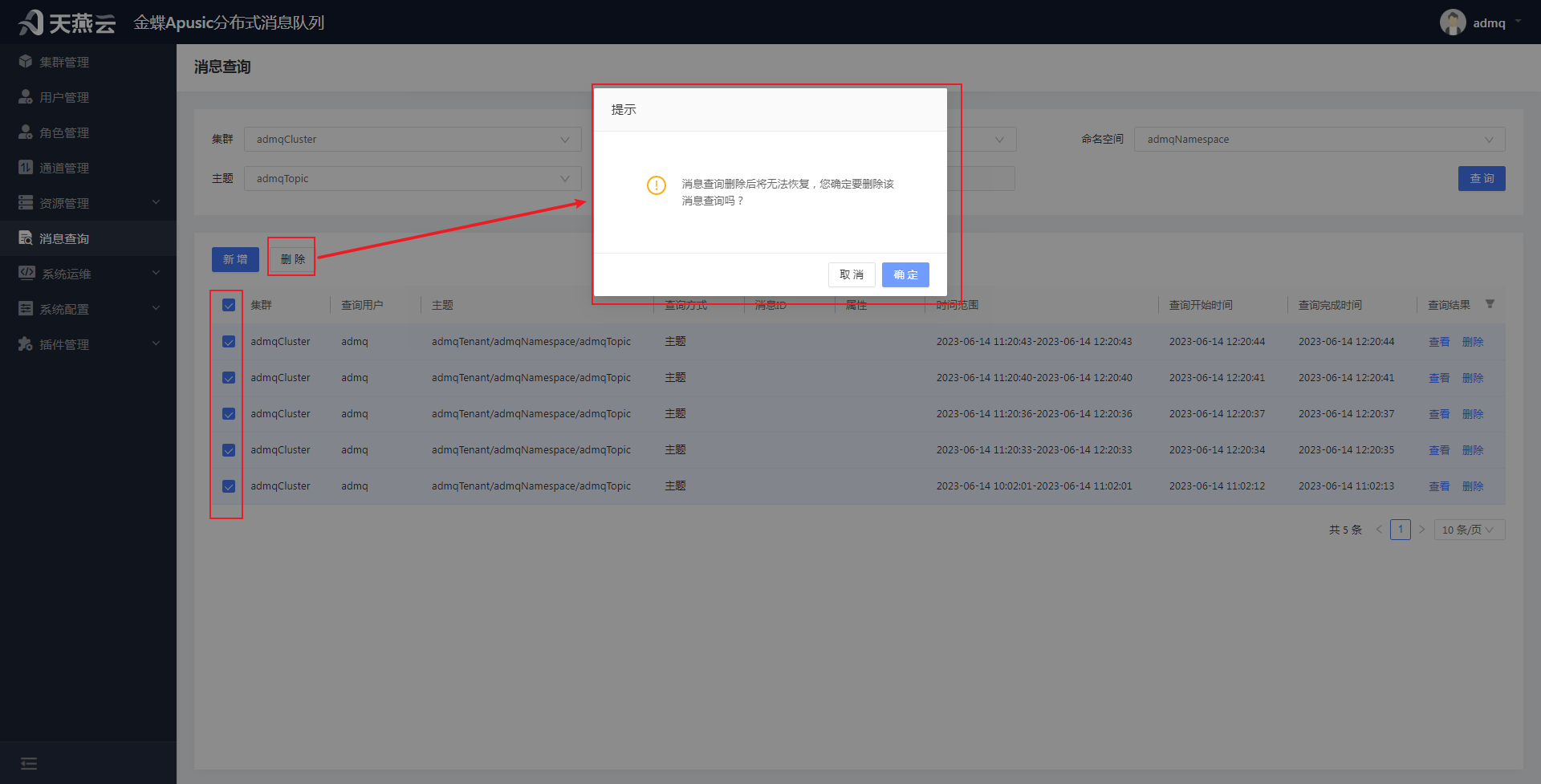Select 消息查询 menu item
This screenshot has height=784, width=1541.
pyautogui.click(x=88, y=238)
